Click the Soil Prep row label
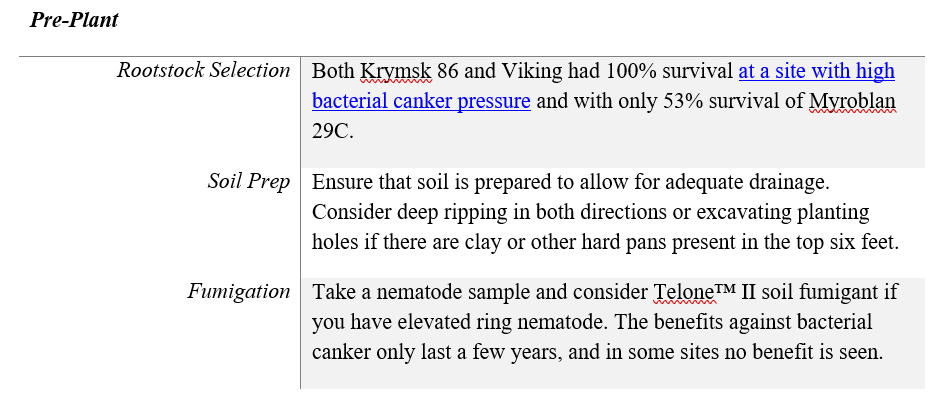 click(249, 182)
